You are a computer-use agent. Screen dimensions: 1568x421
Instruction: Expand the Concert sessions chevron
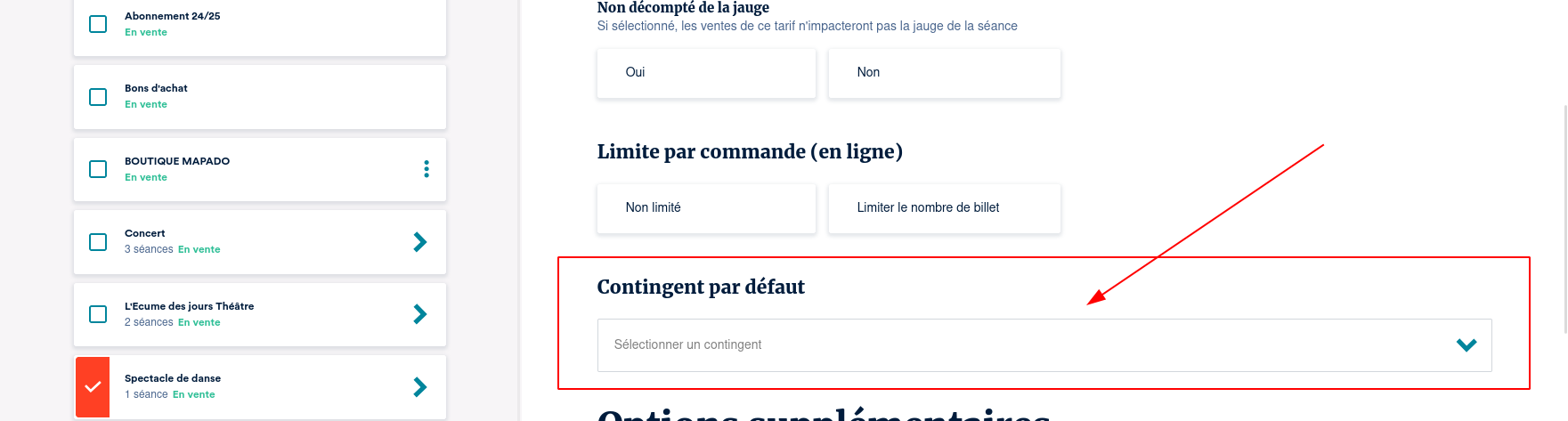(x=420, y=242)
